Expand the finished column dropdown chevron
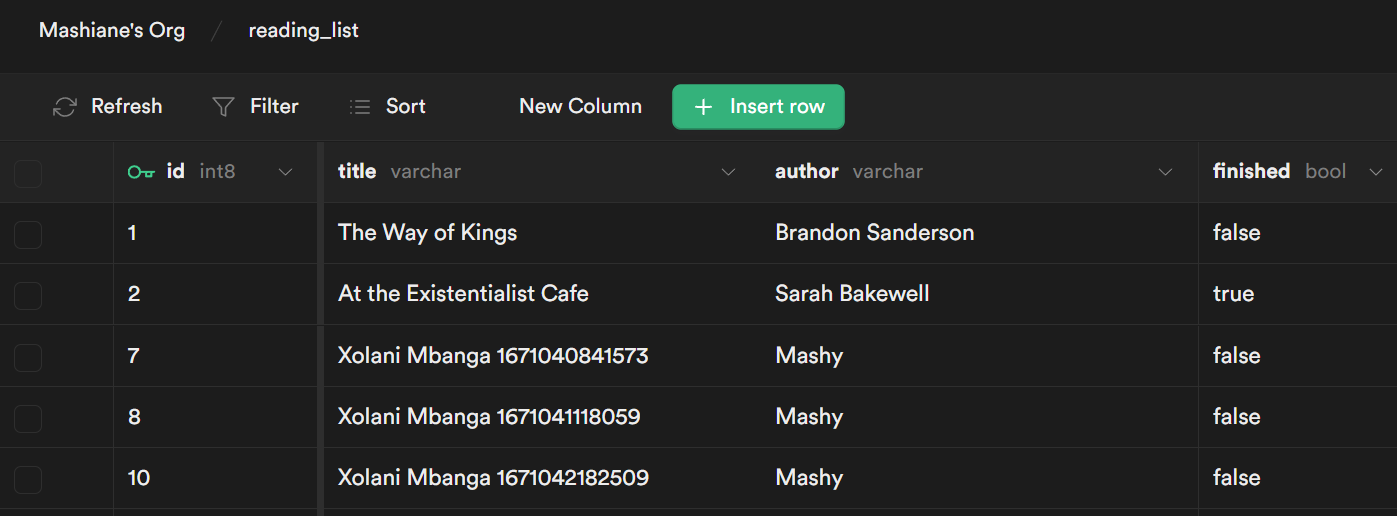Viewport: 1397px width, 516px height. [x=1375, y=172]
